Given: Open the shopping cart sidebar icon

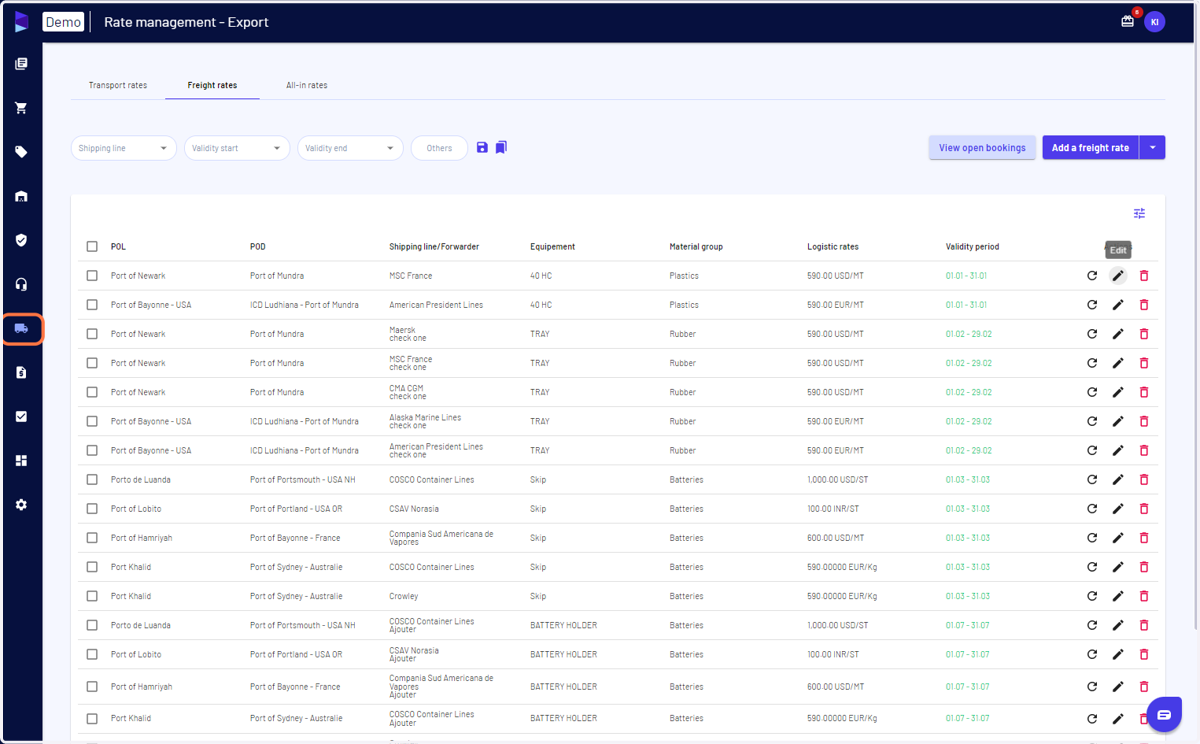Looking at the screenshot, I should click(21, 108).
